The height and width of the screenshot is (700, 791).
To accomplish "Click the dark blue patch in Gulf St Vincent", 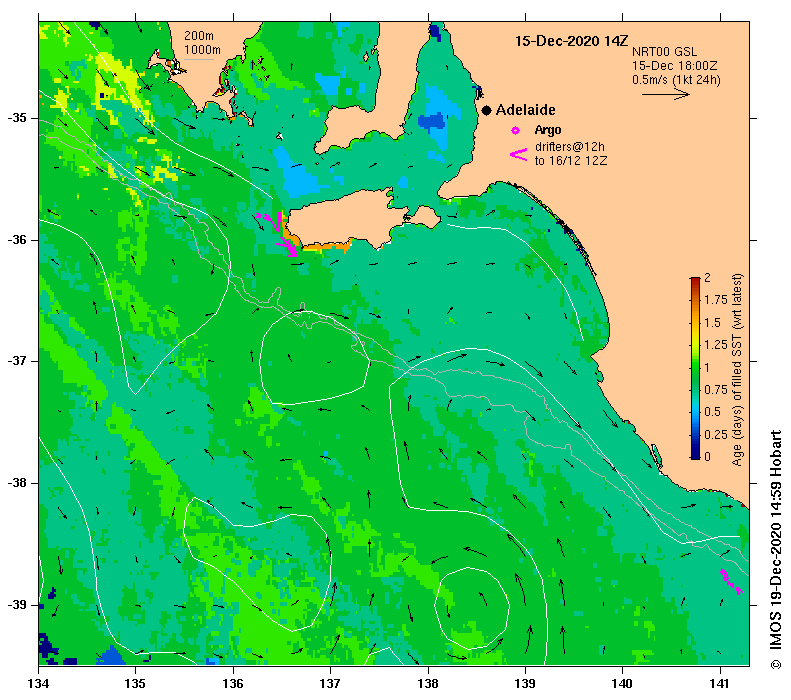I will point(432,122).
